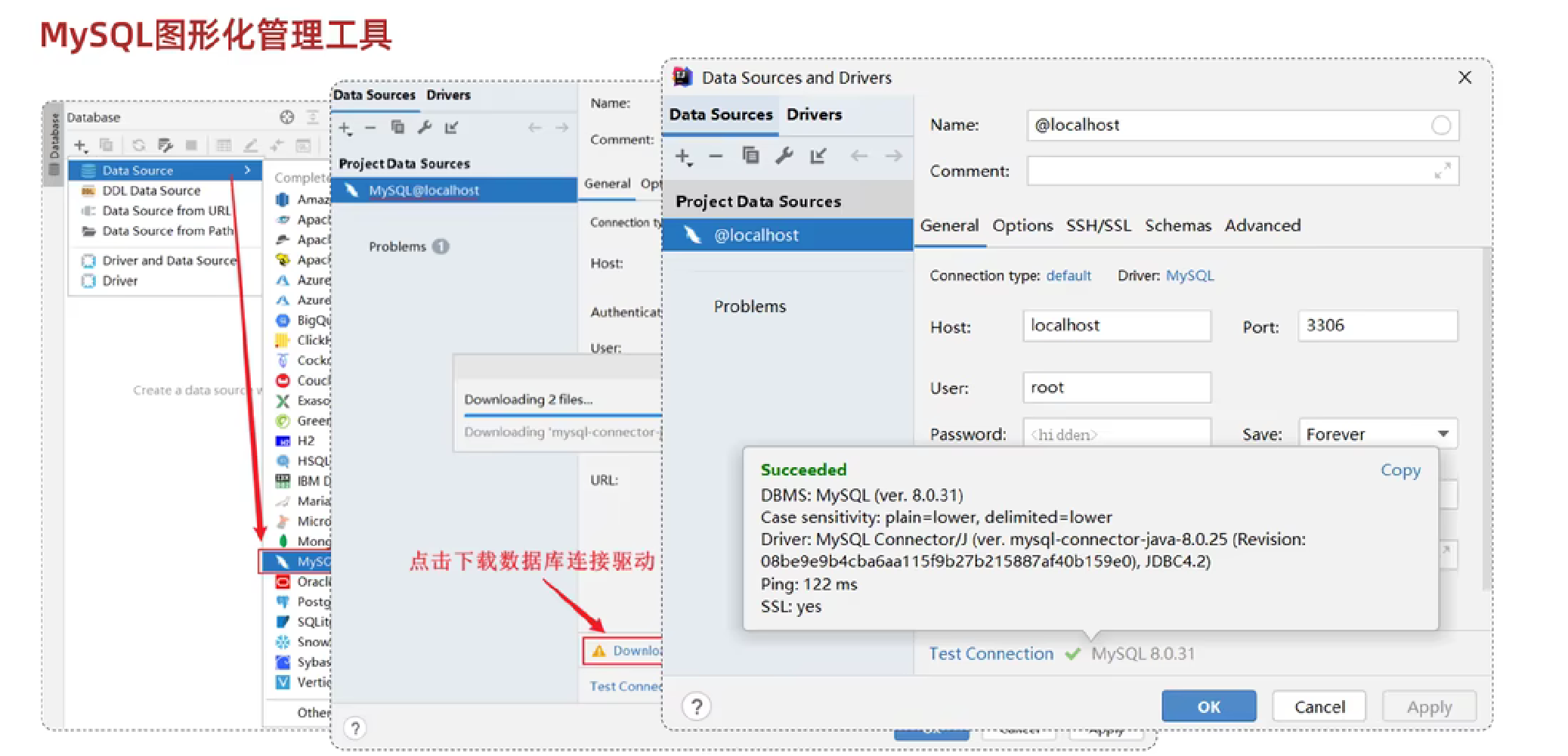Click make global icon in front dialog toolbar
Viewport: 1568px width, 756px height.
[818, 156]
